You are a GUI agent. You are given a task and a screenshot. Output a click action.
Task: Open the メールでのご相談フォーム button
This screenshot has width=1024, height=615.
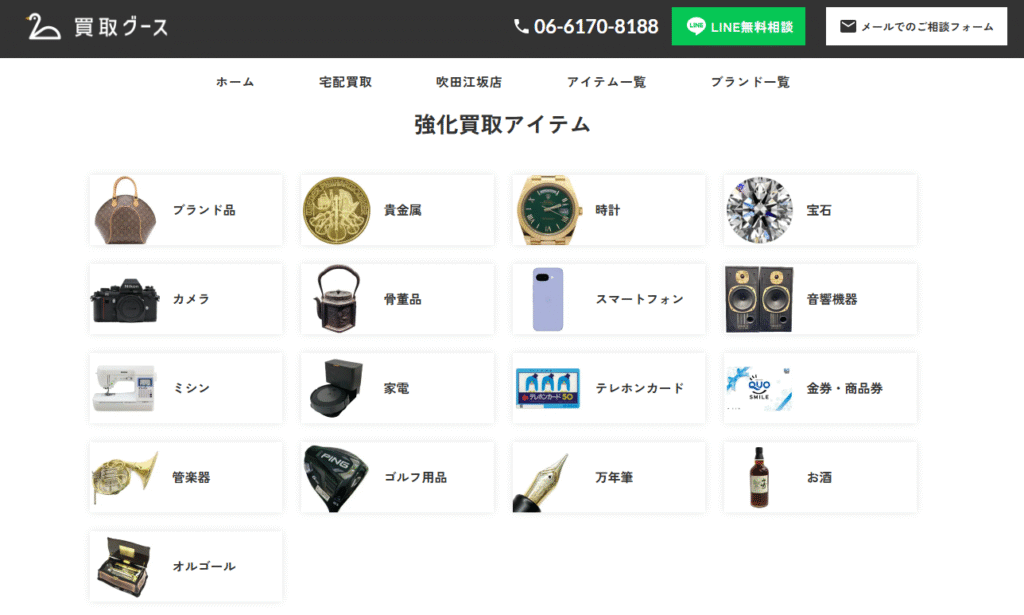[x=915, y=26]
